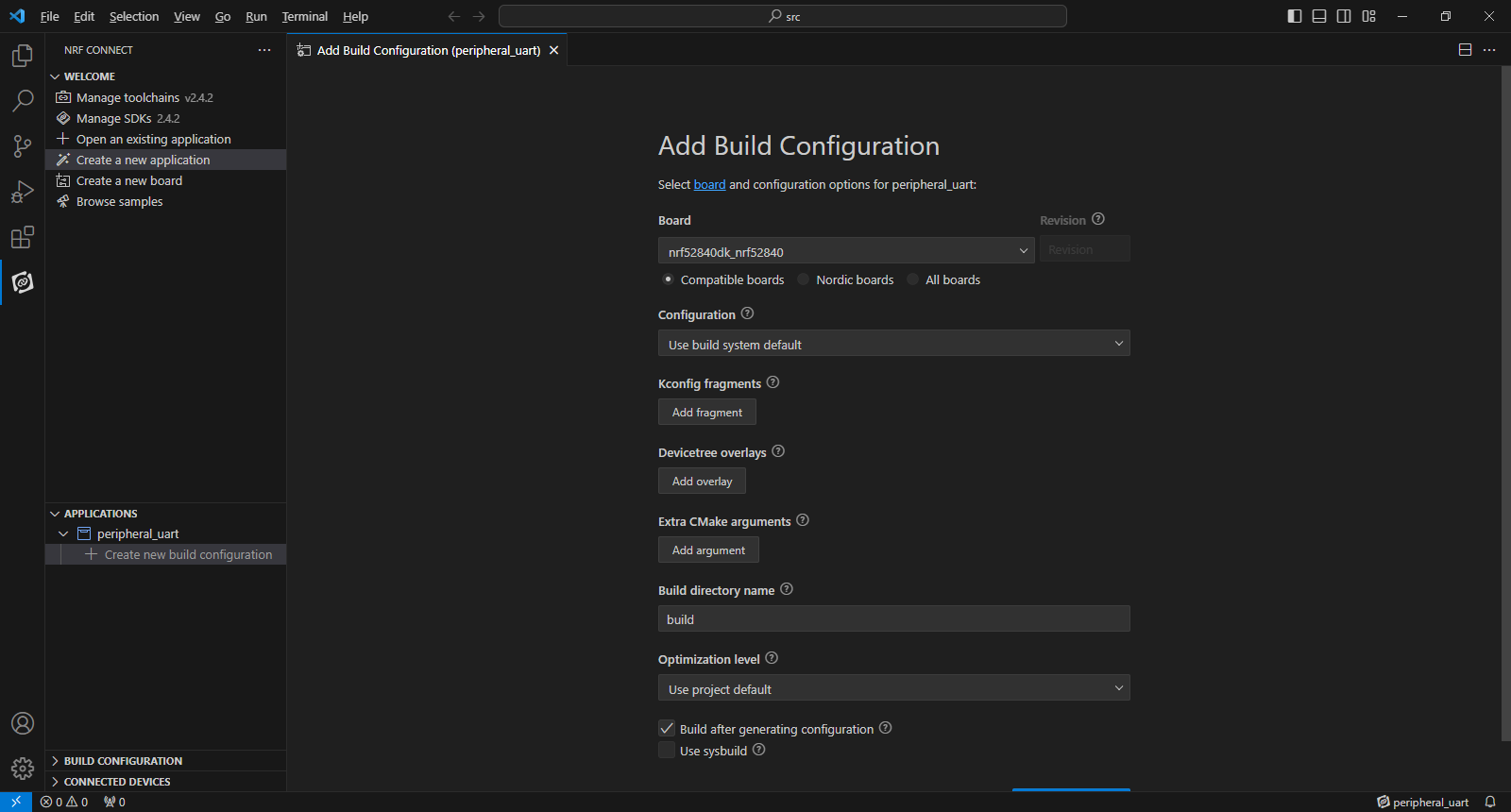Click the Configuration help question icon
Viewport: 1511px width, 812px height.
click(747, 313)
